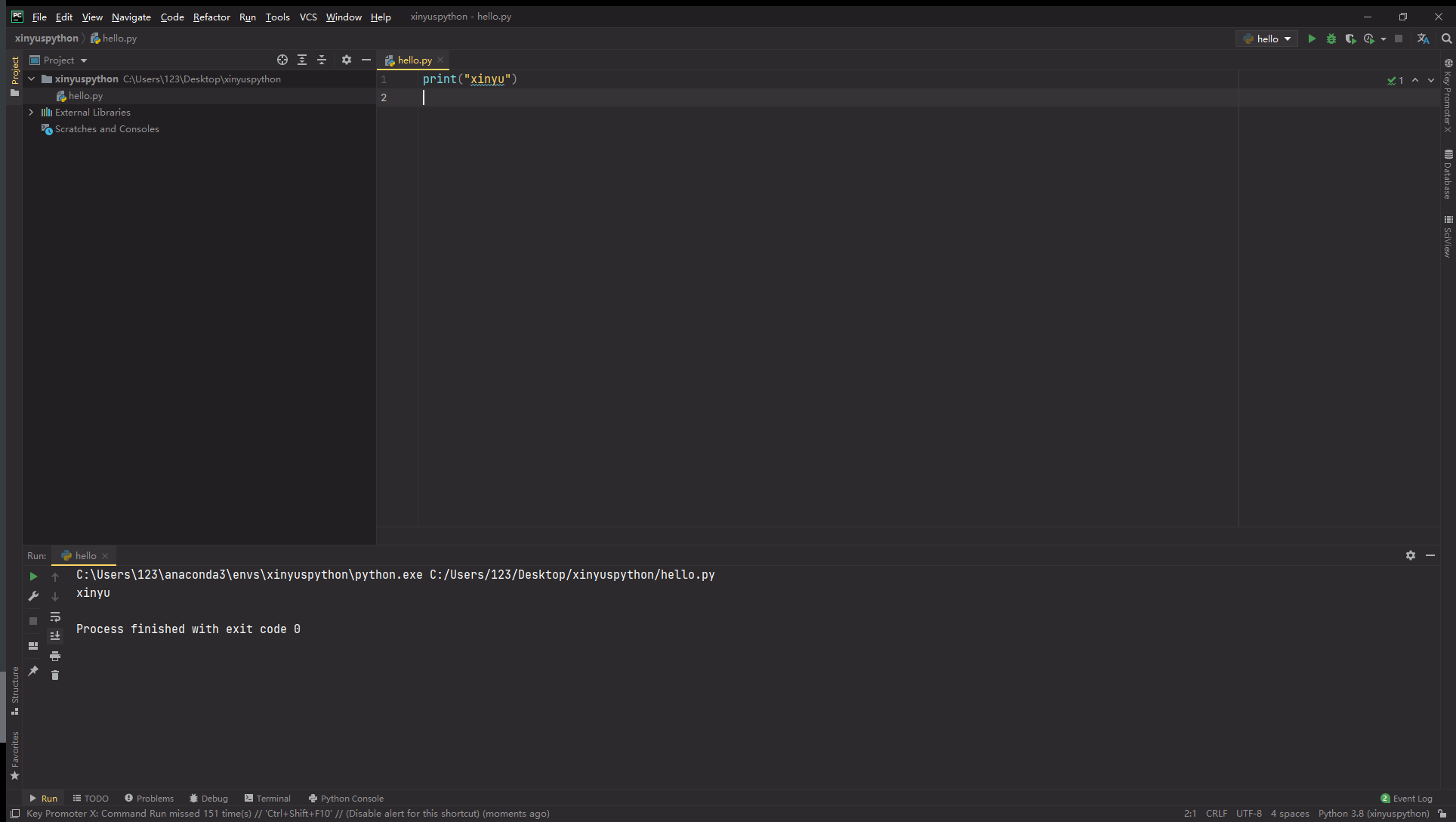This screenshot has height=822, width=1456.
Task: Click the up-arrow stack trace icon in Run panel
Action: (x=55, y=576)
